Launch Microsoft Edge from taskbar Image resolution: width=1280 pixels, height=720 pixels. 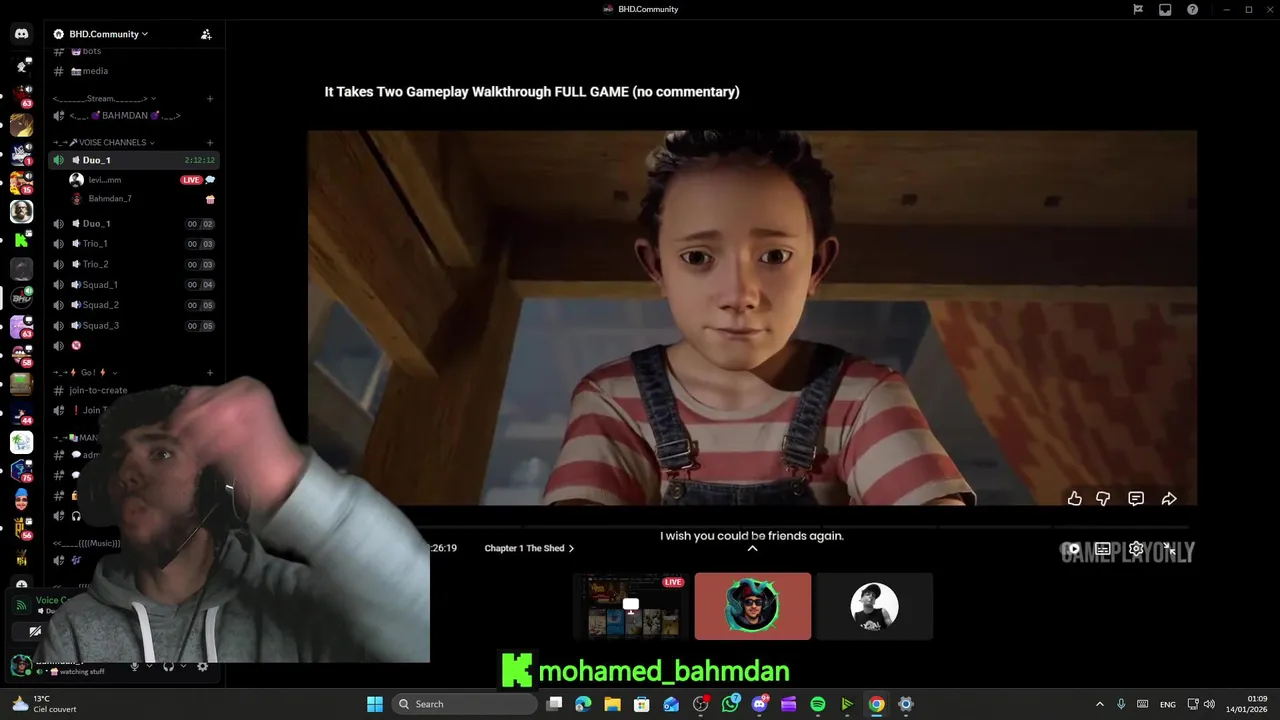583,704
